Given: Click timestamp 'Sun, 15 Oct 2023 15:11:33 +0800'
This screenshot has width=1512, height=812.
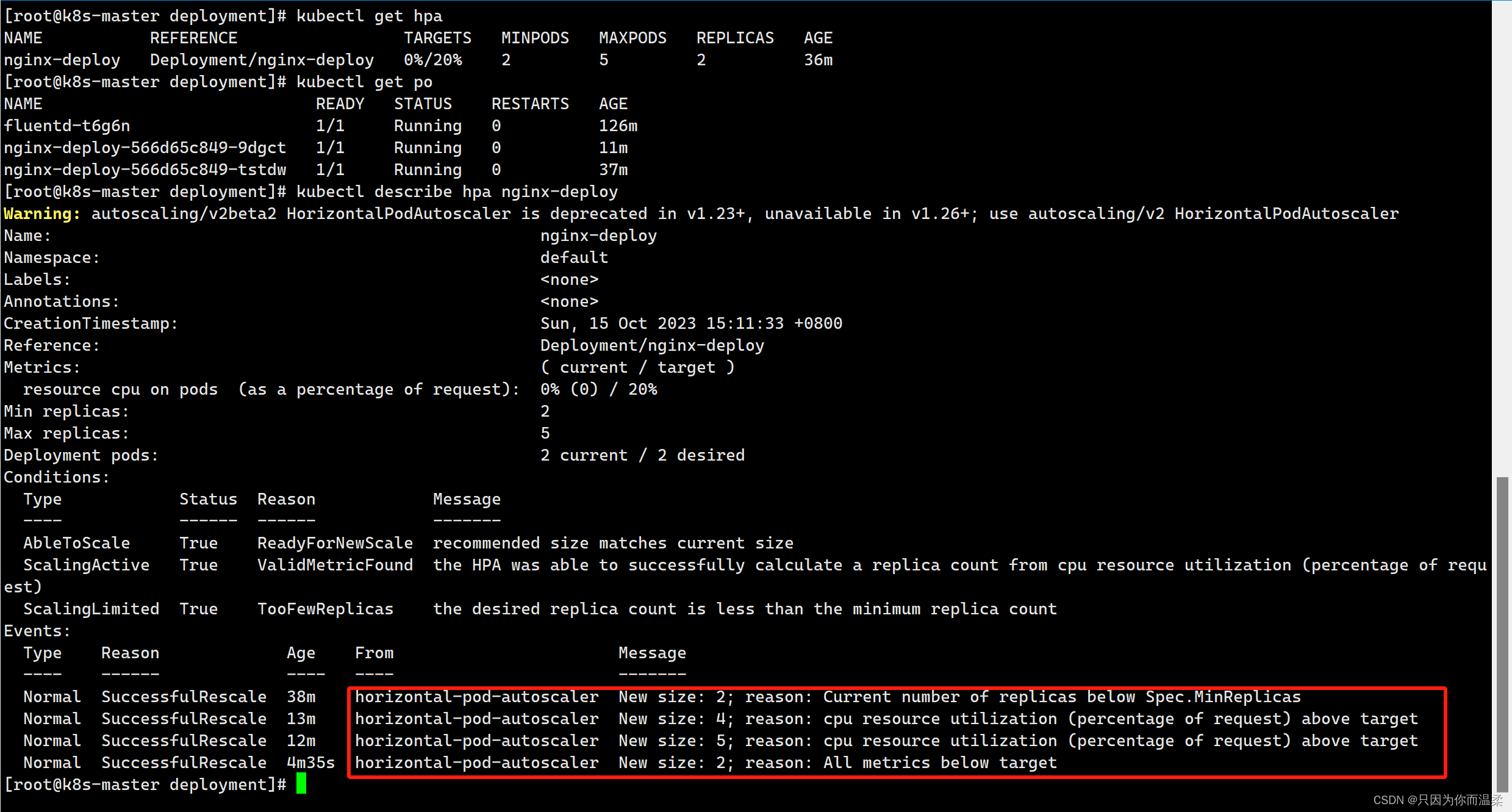Looking at the screenshot, I should point(692,323).
